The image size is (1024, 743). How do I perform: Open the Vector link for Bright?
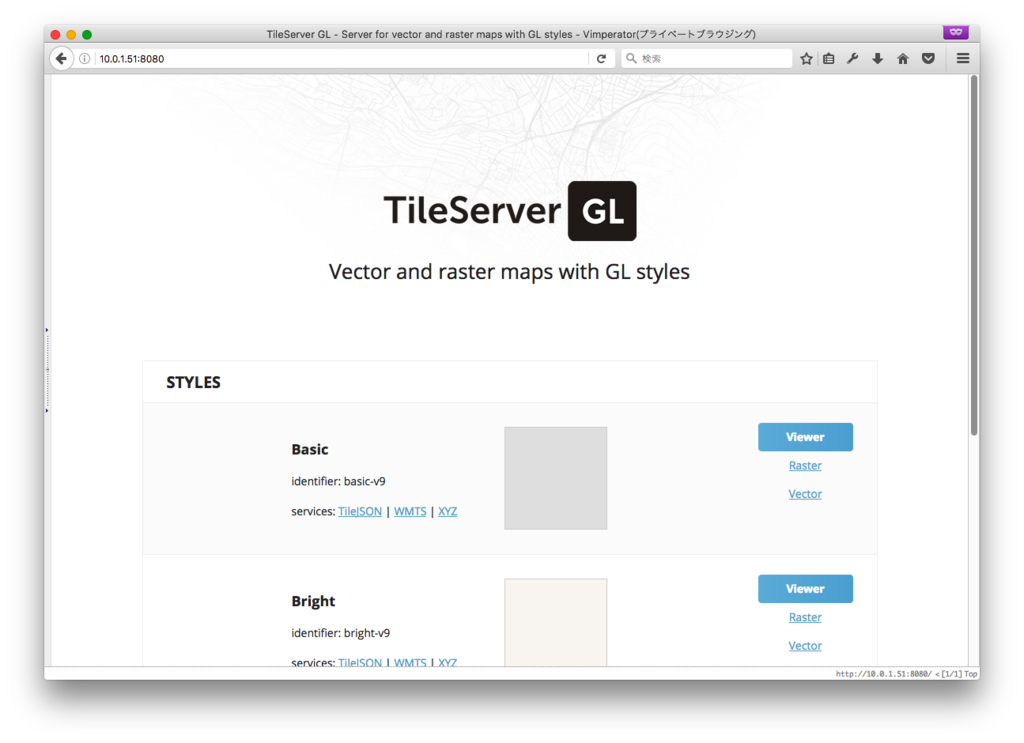click(x=805, y=646)
